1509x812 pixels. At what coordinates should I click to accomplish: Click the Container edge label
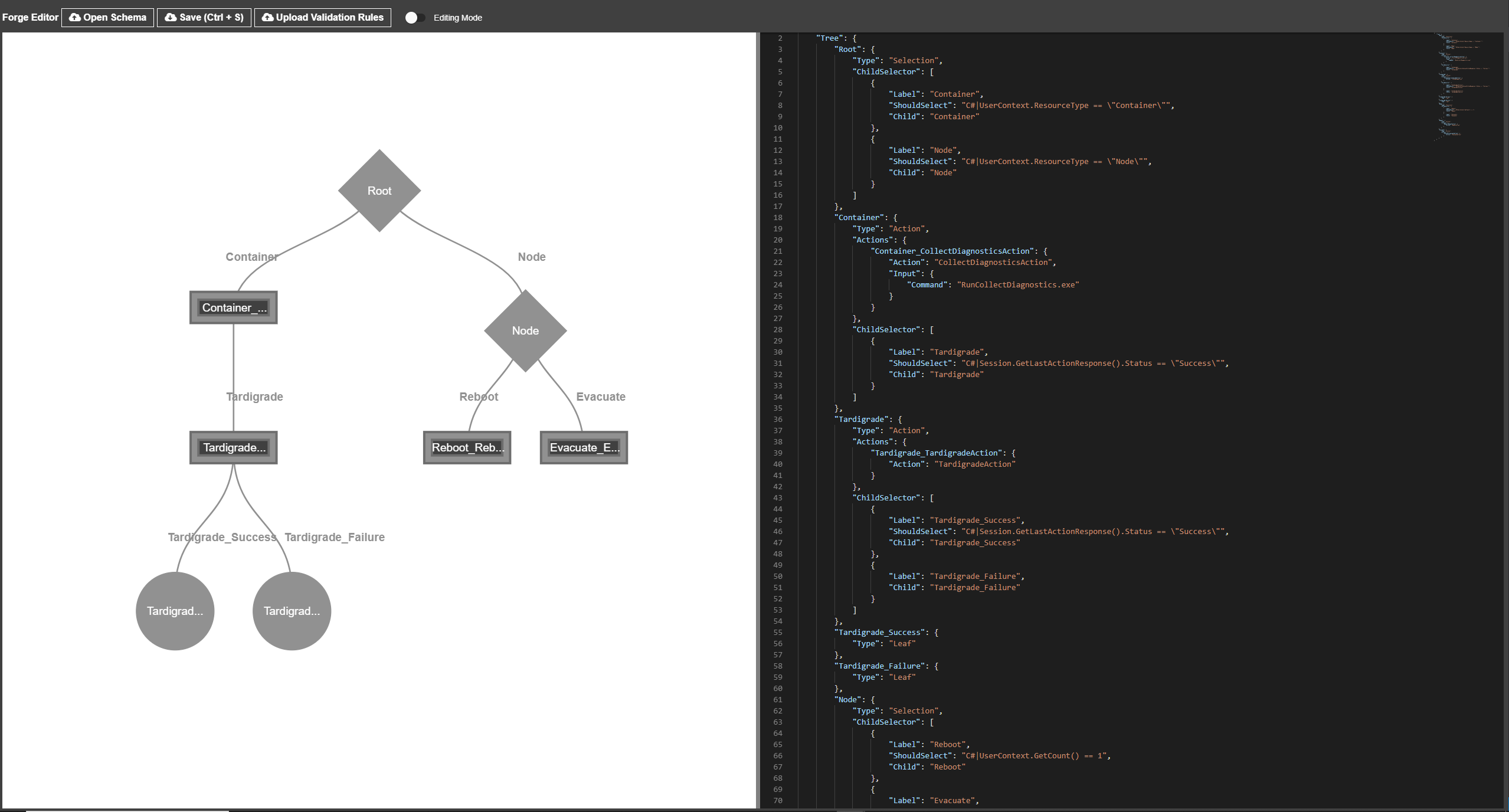[252, 257]
